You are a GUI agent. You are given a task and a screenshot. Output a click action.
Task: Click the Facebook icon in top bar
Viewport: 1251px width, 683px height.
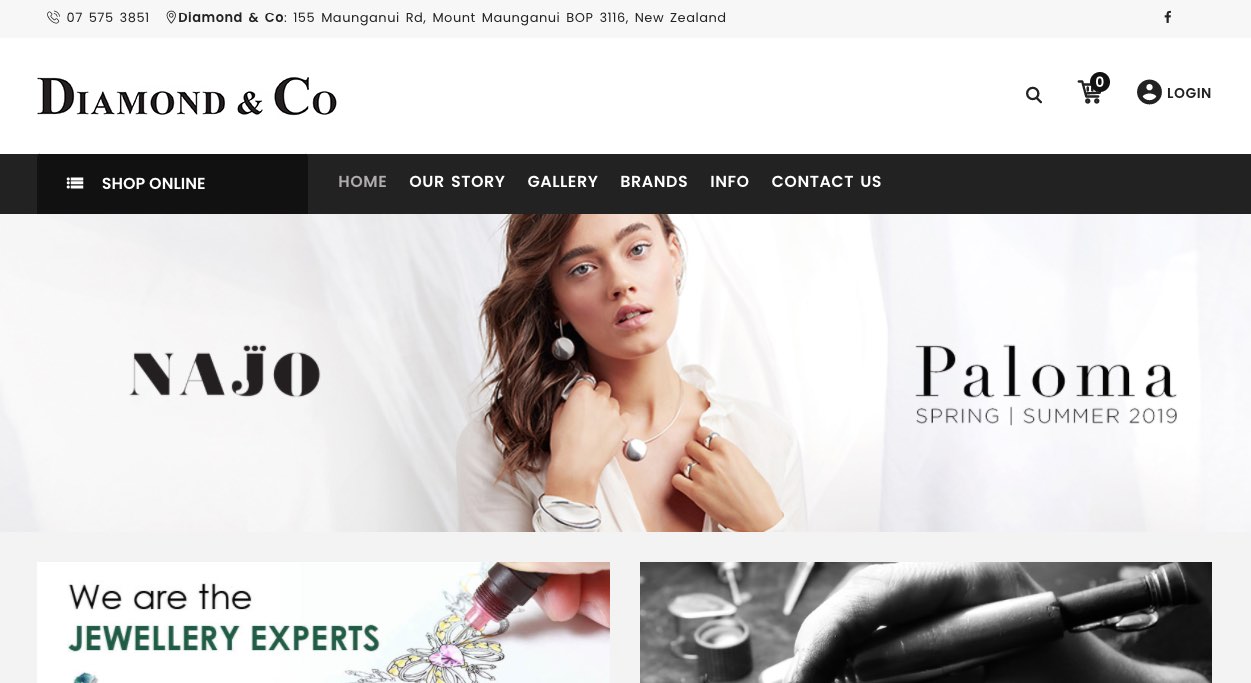click(1167, 17)
